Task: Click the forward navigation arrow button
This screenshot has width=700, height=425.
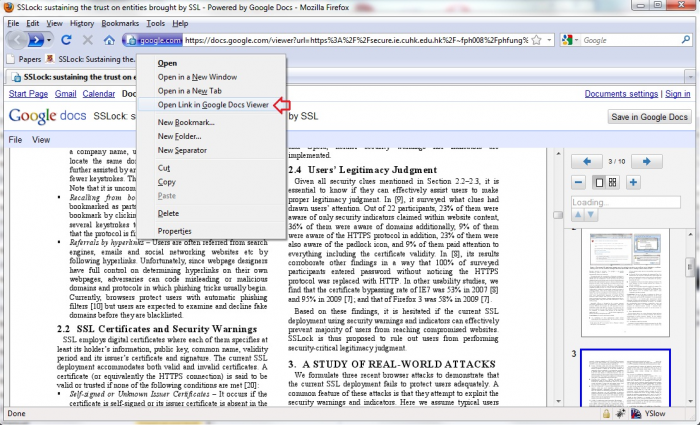Action: [x=36, y=40]
